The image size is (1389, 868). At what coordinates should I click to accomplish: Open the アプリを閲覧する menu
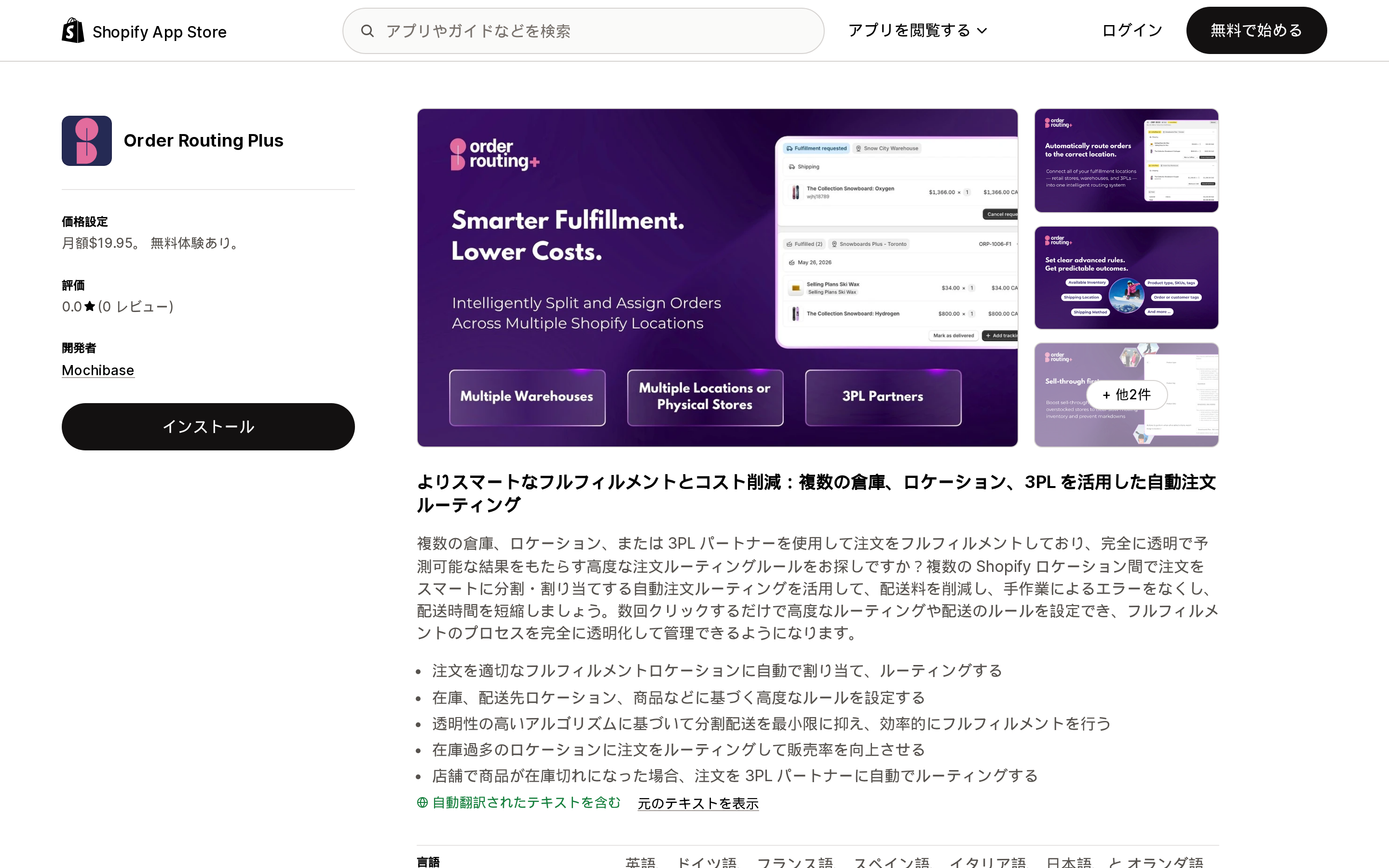[x=917, y=30]
